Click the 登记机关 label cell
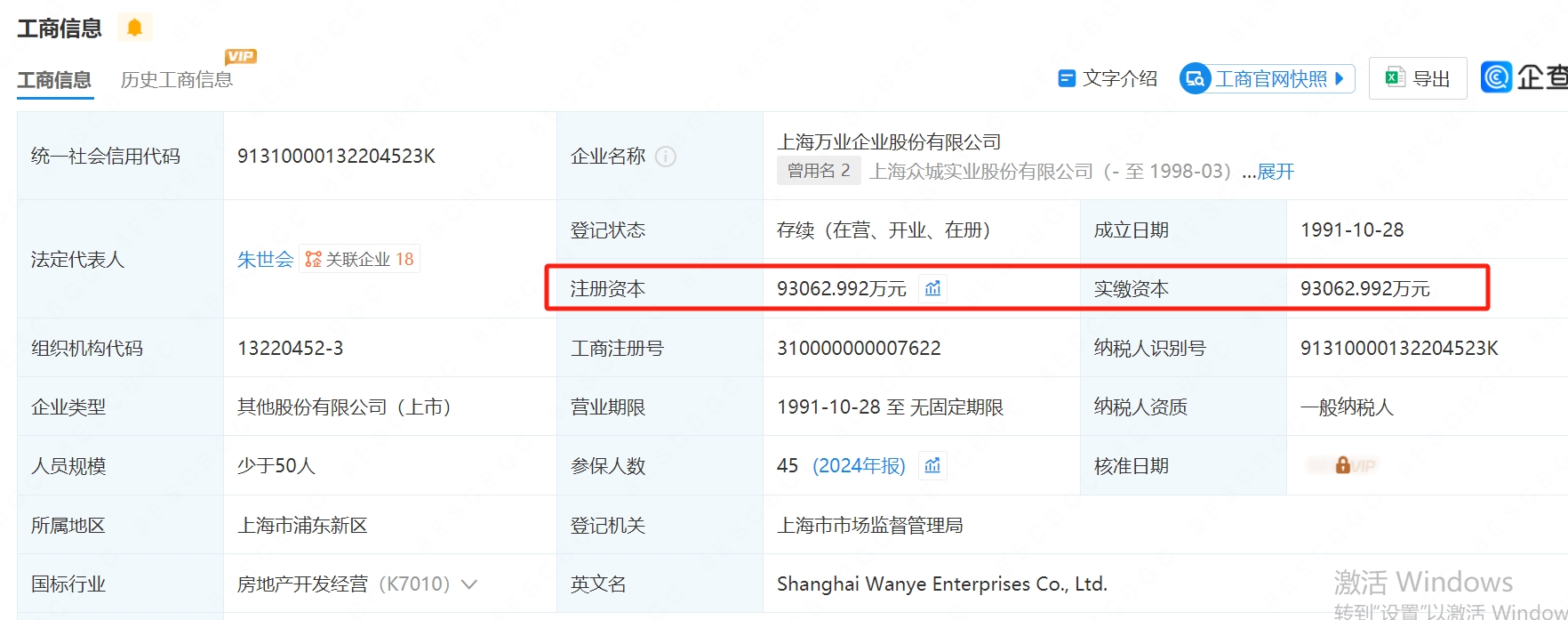Screen dimensions: 1568x620 point(660,525)
